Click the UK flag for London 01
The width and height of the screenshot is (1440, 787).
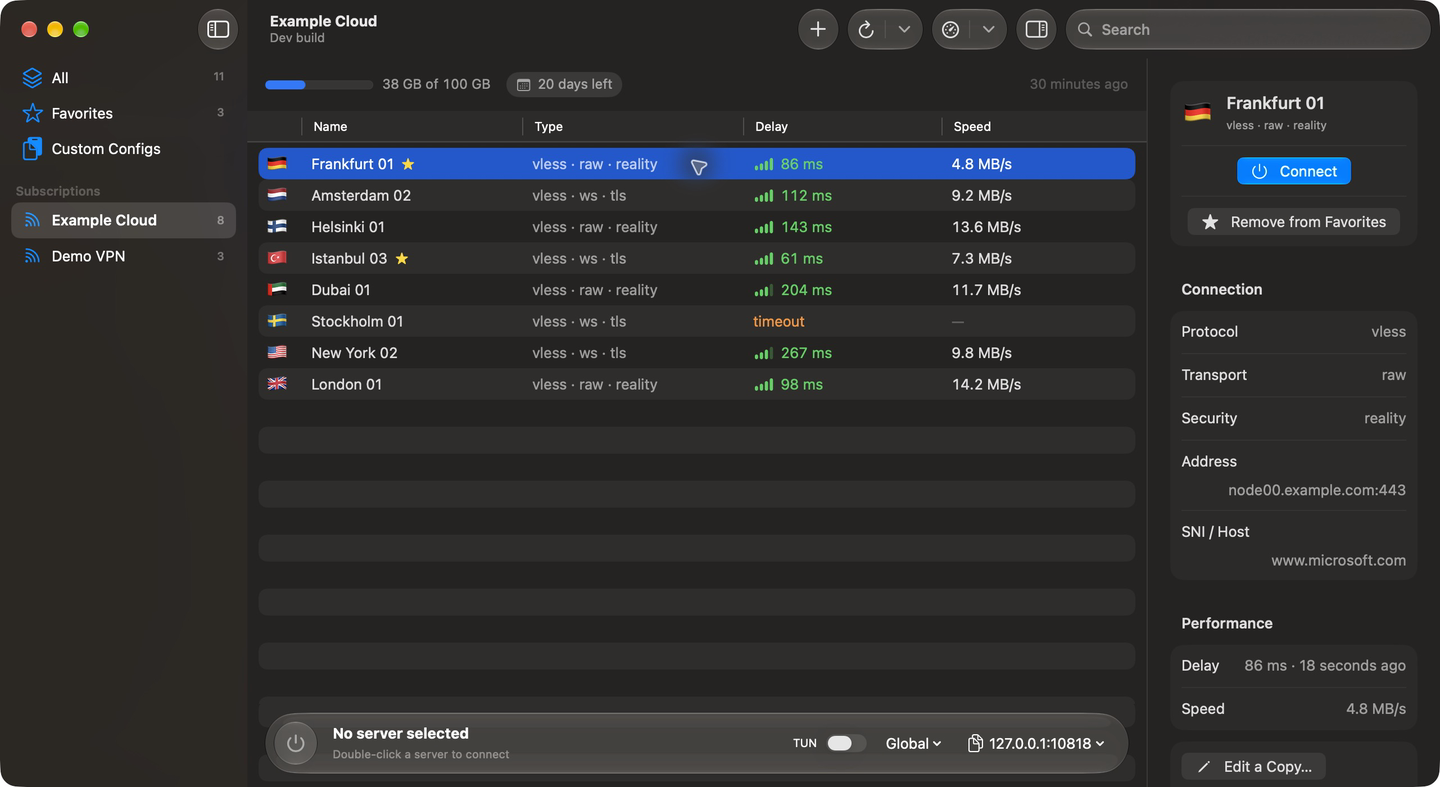[277, 384]
